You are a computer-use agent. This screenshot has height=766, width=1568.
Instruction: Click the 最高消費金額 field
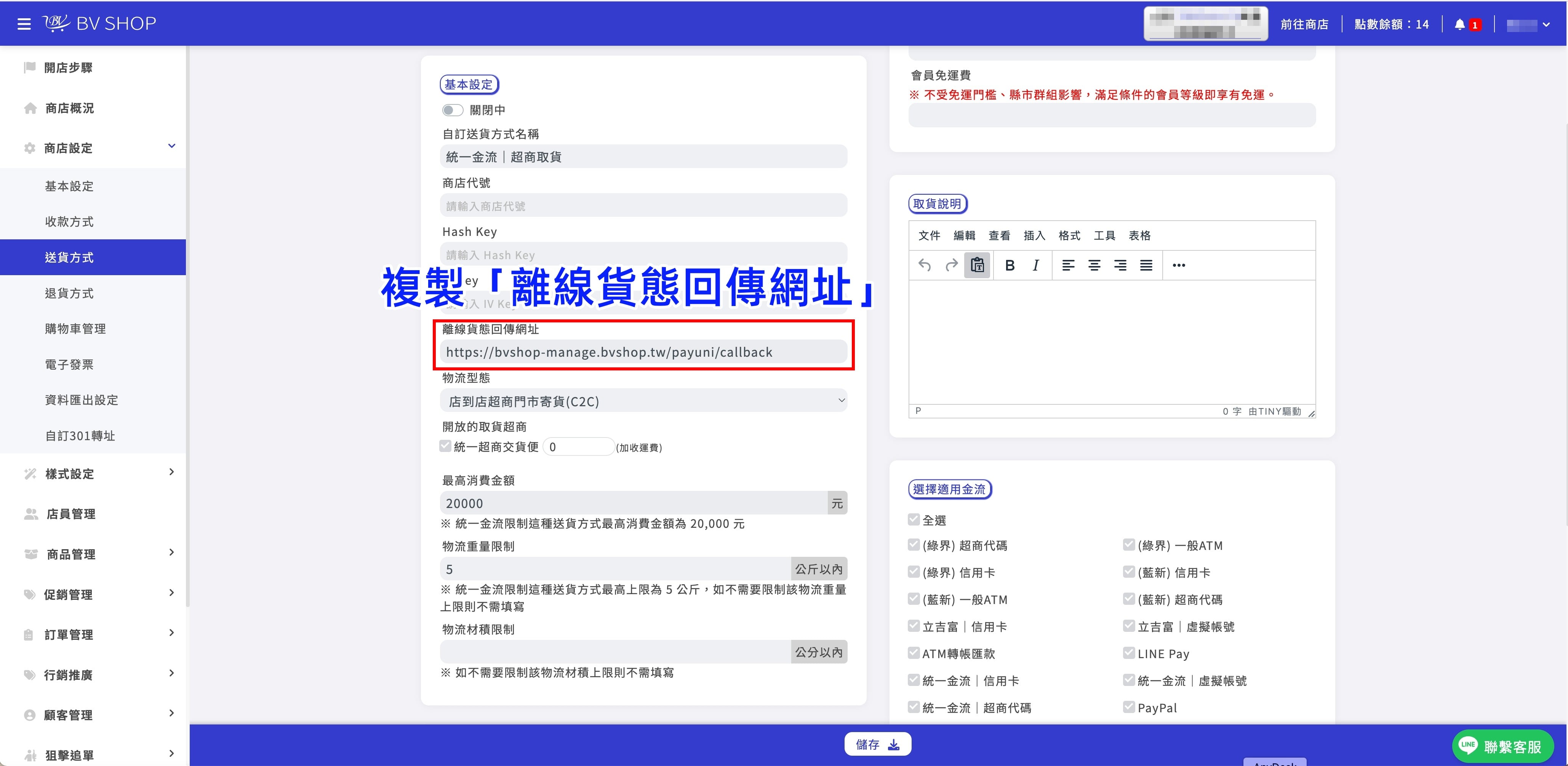pyautogui.click(x=633, y=503)
